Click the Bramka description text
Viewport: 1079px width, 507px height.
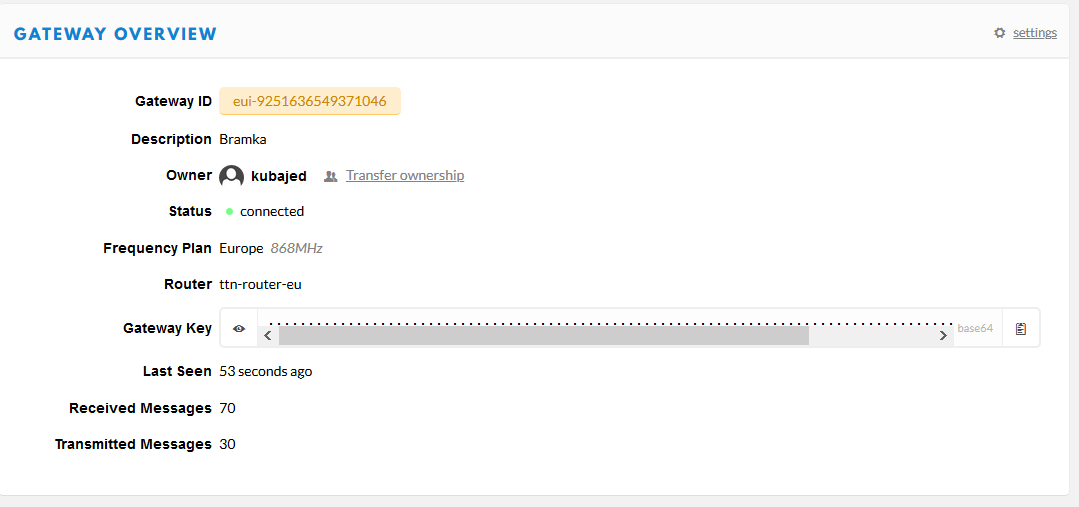(x=243, y=139)
